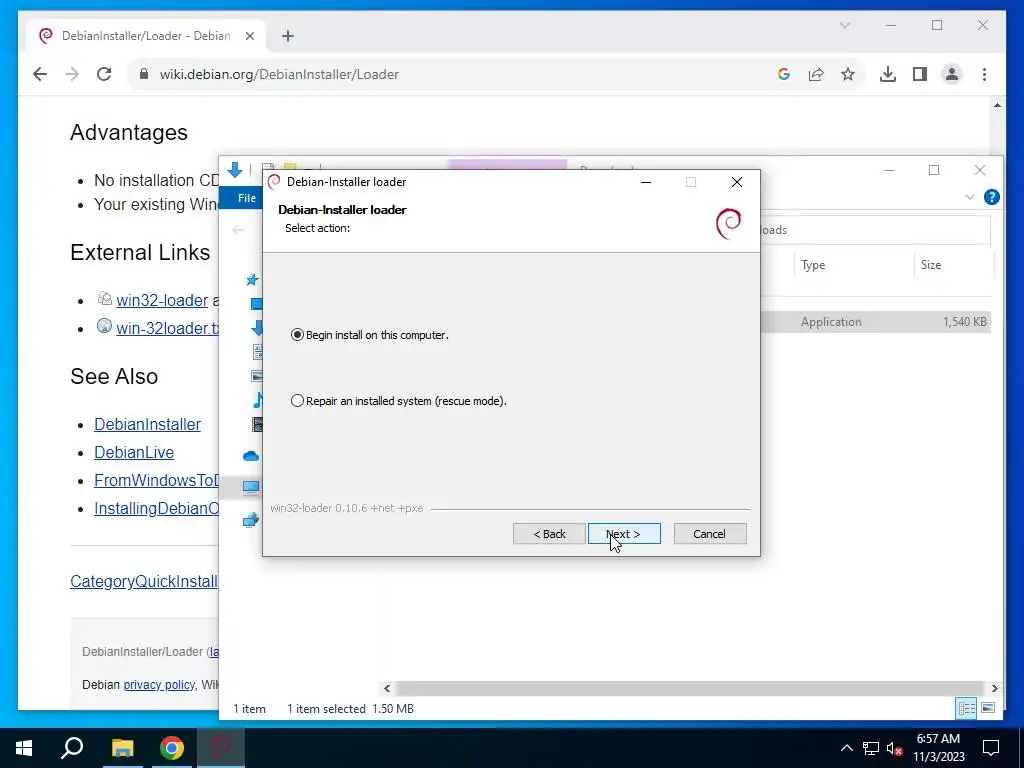Select OneDrive cloud icon in Explorer sidebar

pyautogui.click(x=251, y=456)
